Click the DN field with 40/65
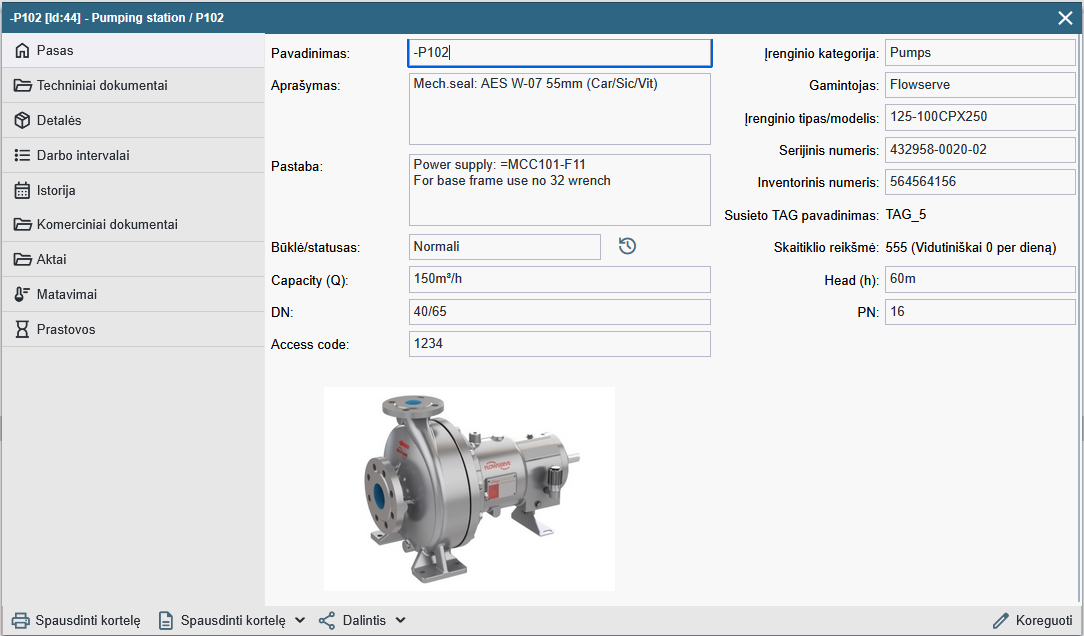 tap(560, 312)
